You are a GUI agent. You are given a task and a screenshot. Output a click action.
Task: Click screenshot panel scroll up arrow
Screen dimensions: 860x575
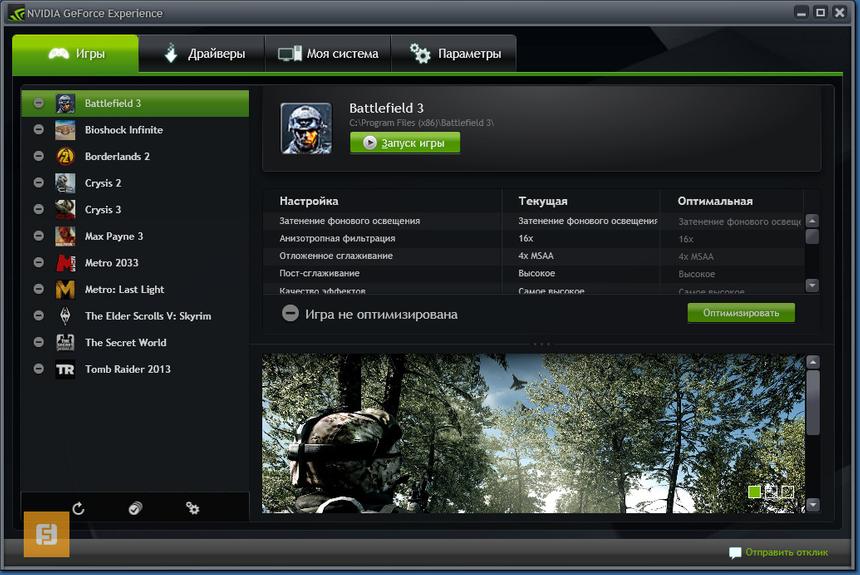point(813,362)
